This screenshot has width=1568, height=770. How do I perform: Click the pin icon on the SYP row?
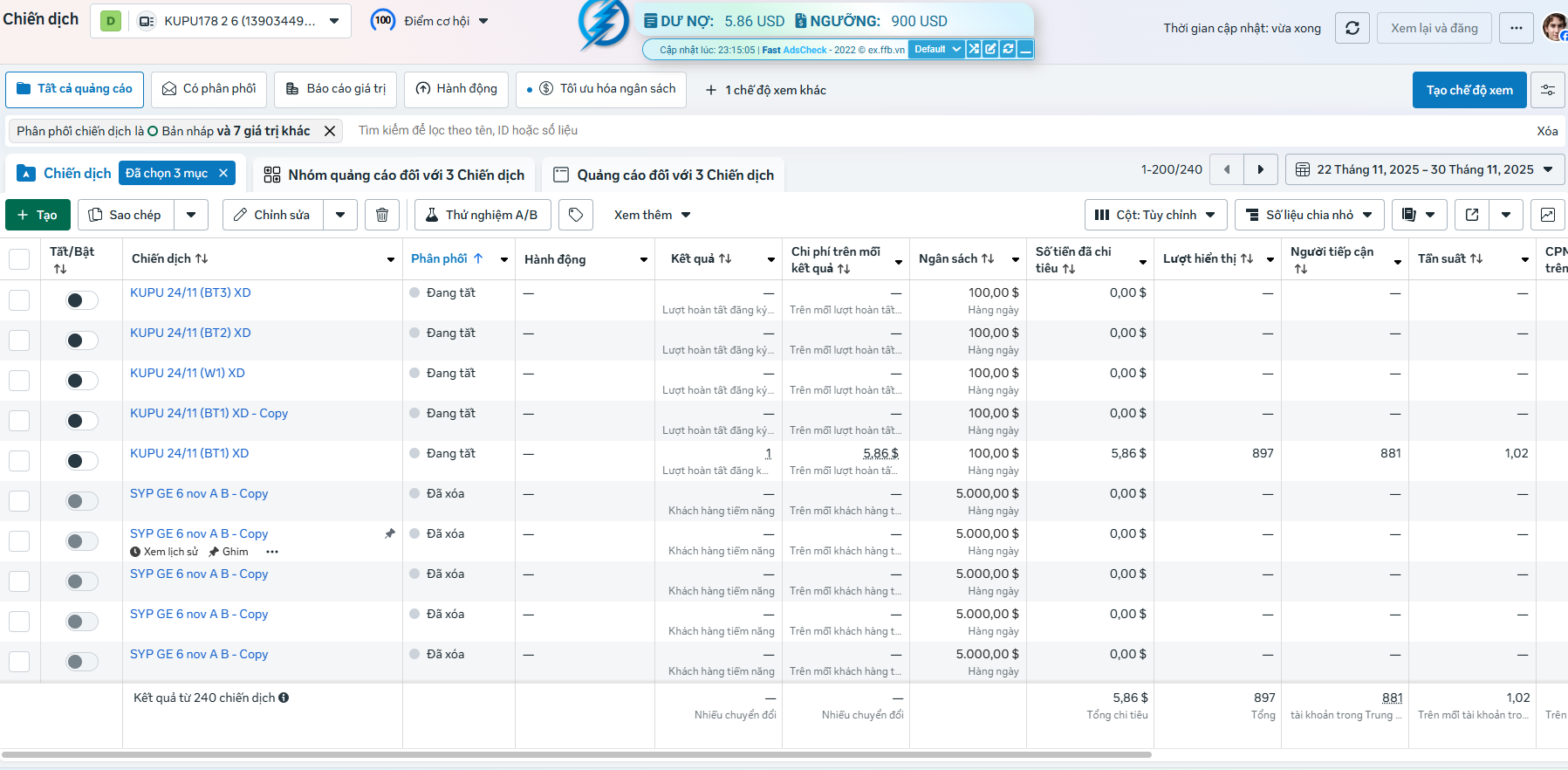390,533
